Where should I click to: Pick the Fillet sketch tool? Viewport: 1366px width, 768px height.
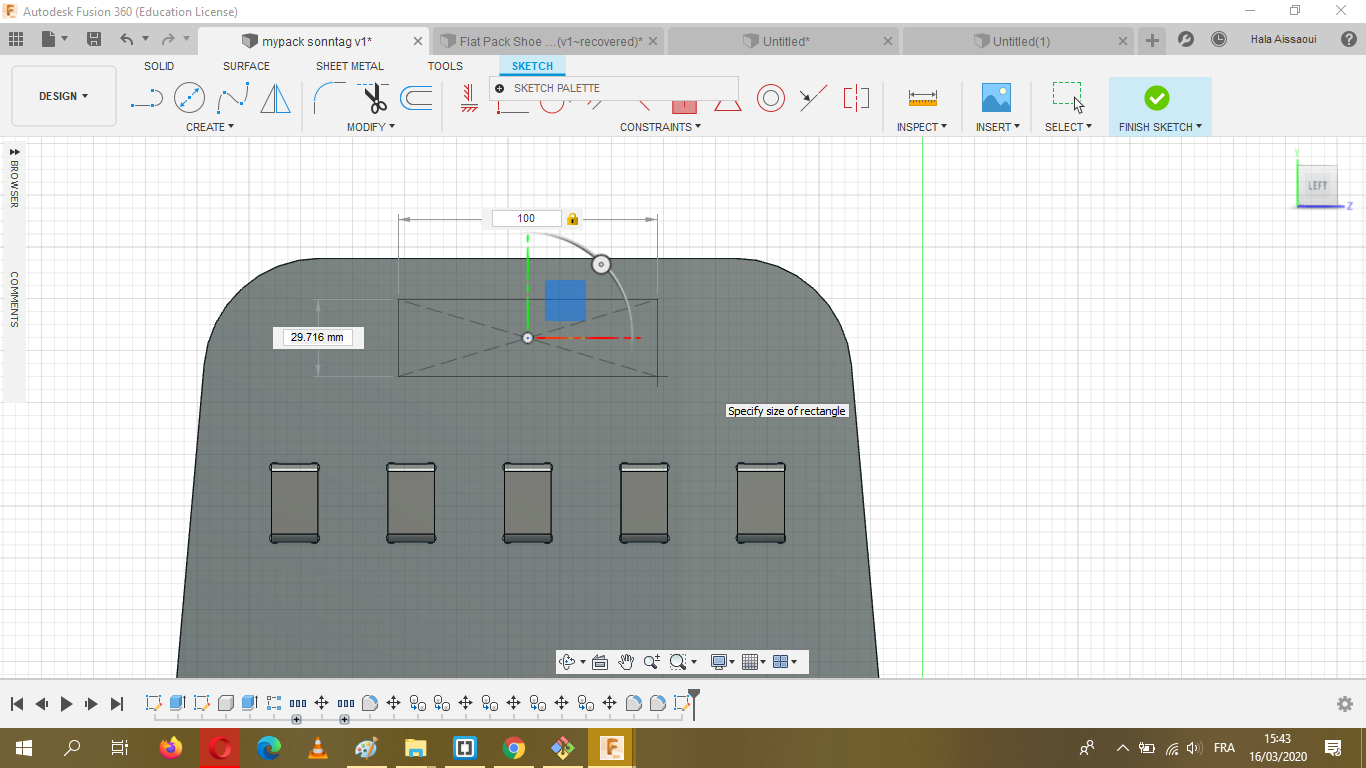[x=328, y=98]
